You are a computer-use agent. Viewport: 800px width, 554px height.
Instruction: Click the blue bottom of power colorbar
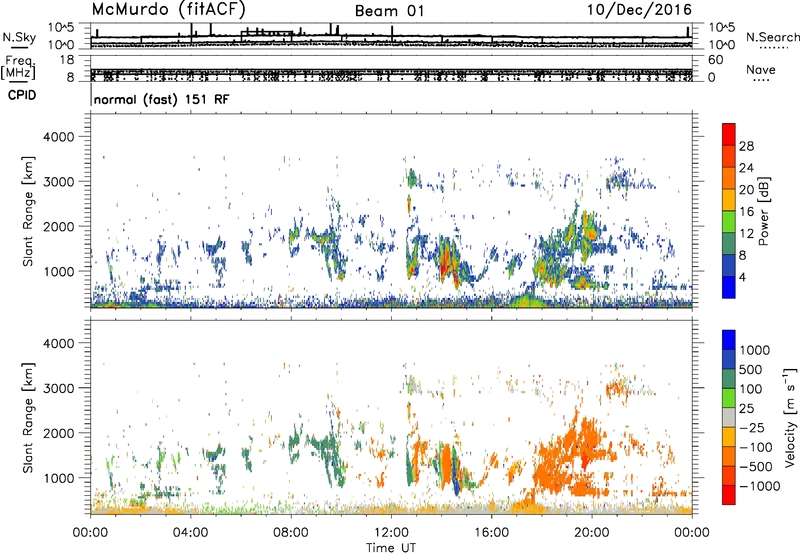click(729, 287)
